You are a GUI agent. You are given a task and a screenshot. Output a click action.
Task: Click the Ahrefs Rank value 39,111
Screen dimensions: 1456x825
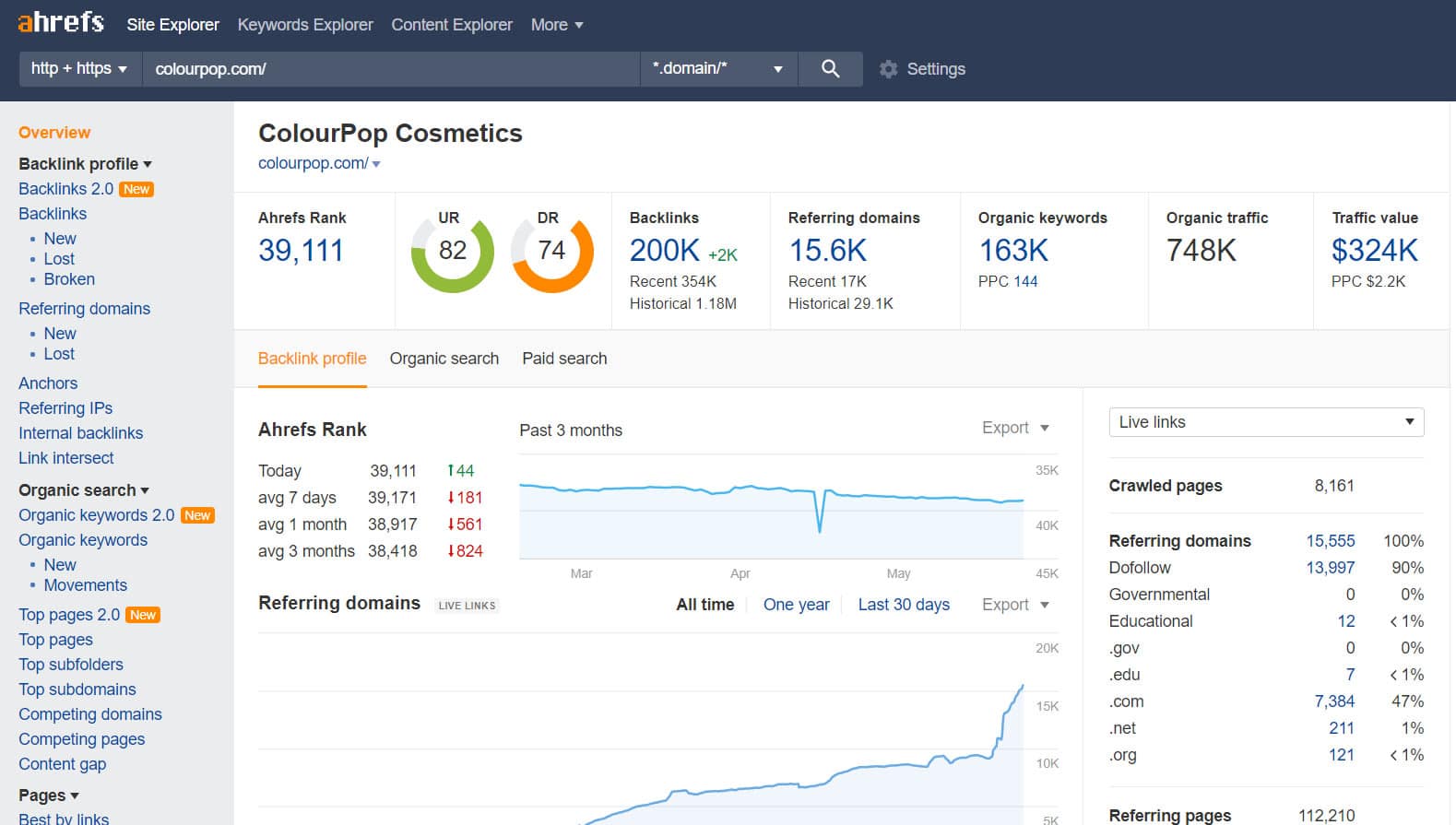301,251
